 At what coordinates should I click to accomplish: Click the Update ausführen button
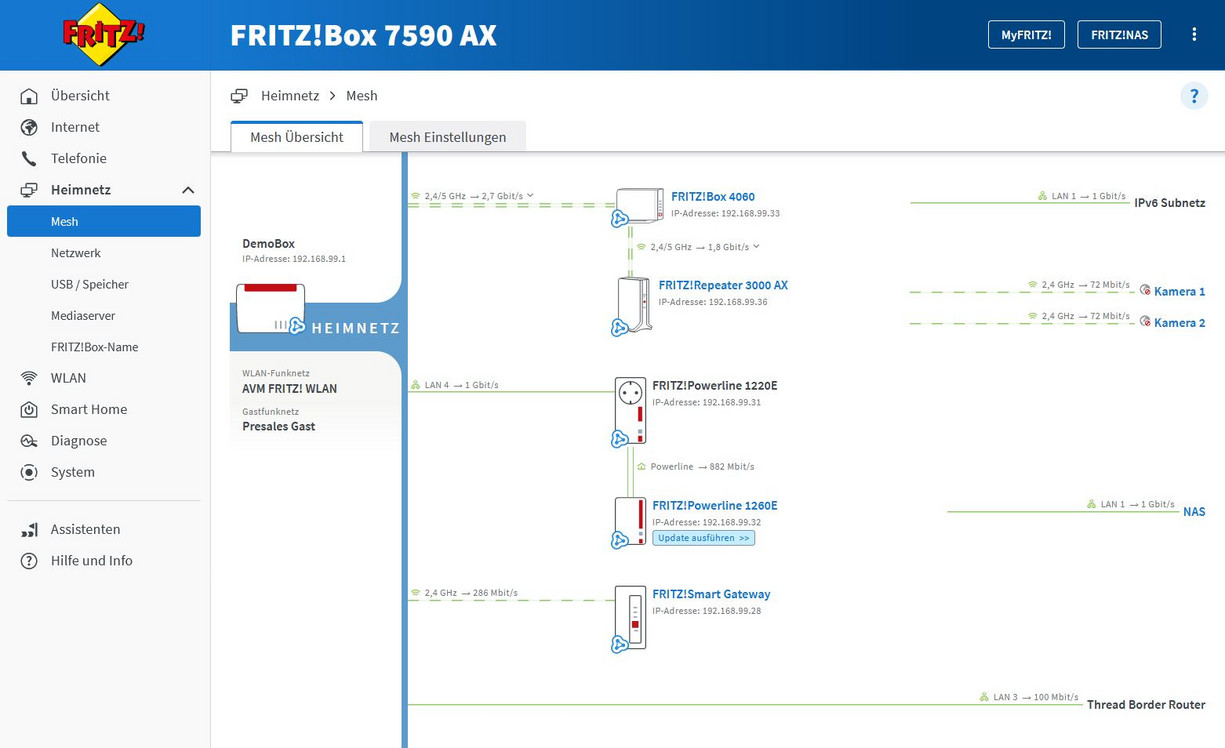pyautogui.click(x=704, y=538)
